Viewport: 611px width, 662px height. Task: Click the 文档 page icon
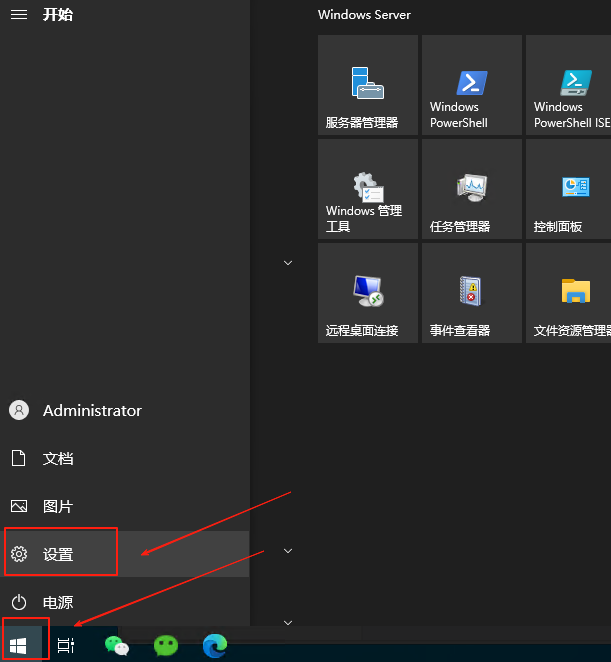[x=18, y=458]
